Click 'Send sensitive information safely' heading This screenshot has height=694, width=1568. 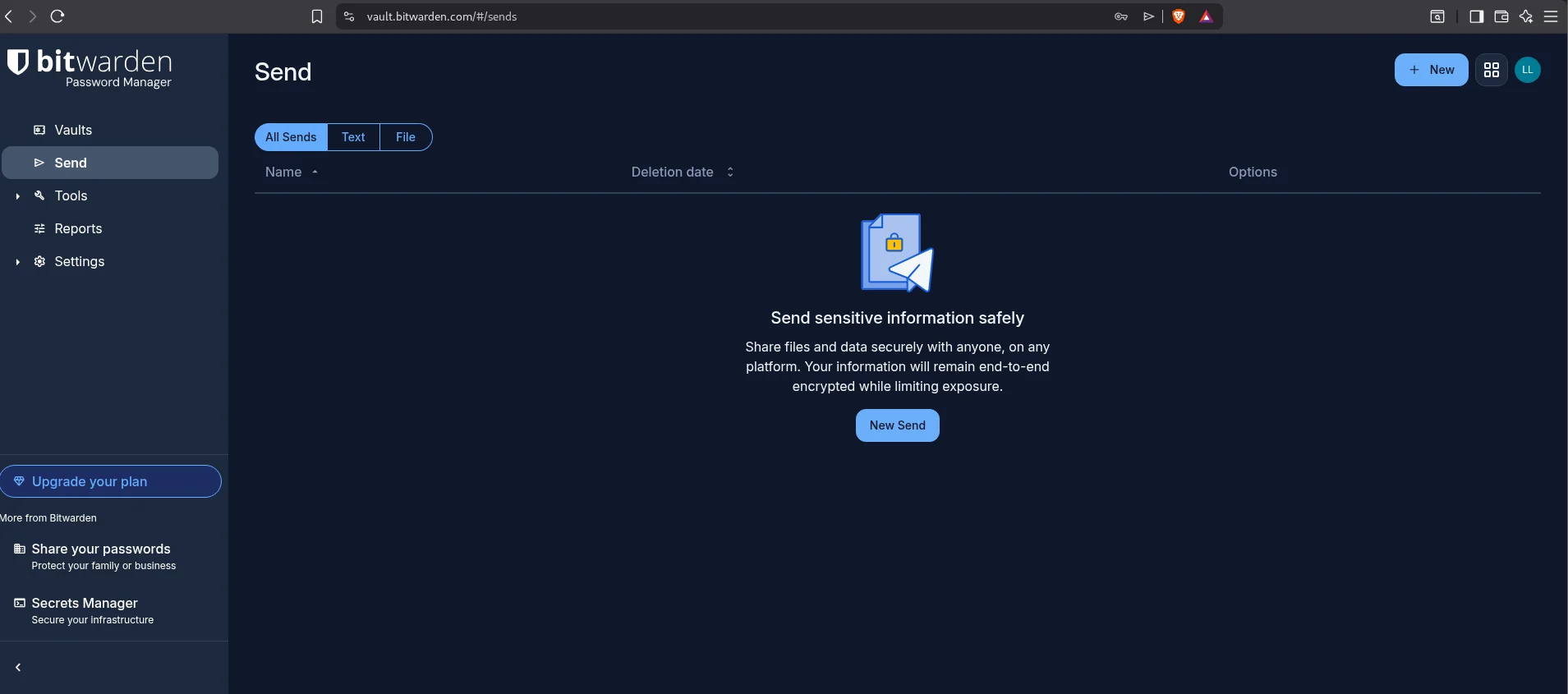pyautogui.click(x=897, y=318)
